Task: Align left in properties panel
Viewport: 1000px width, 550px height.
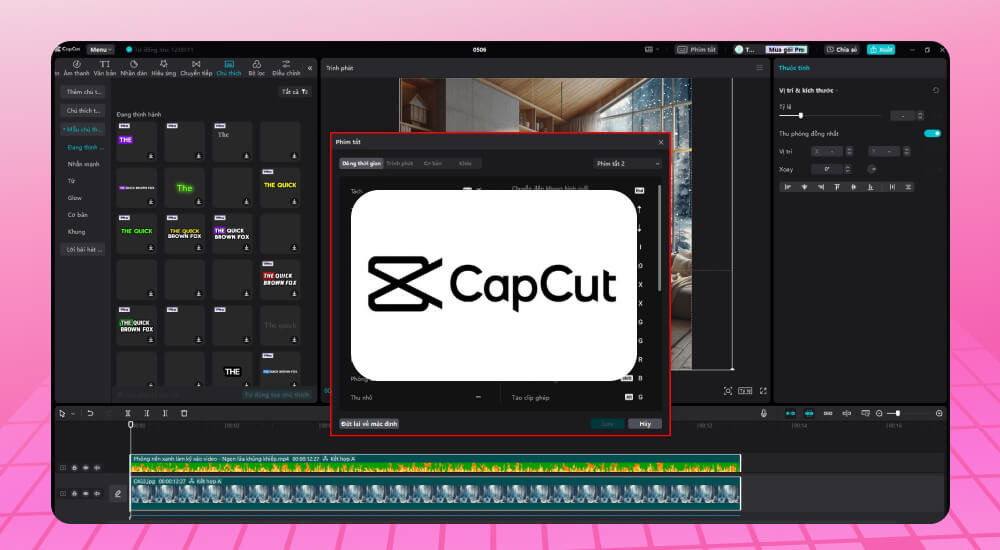Action: click(788, 187)
